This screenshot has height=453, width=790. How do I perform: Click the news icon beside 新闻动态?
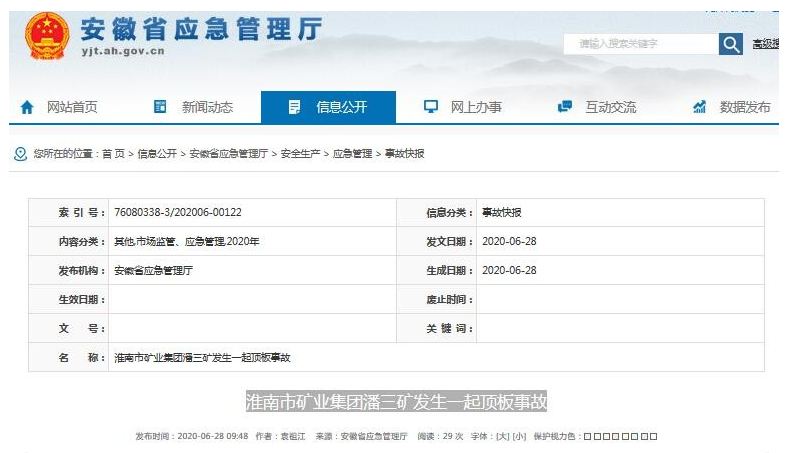pyautogui.click(x=160, y=106)
